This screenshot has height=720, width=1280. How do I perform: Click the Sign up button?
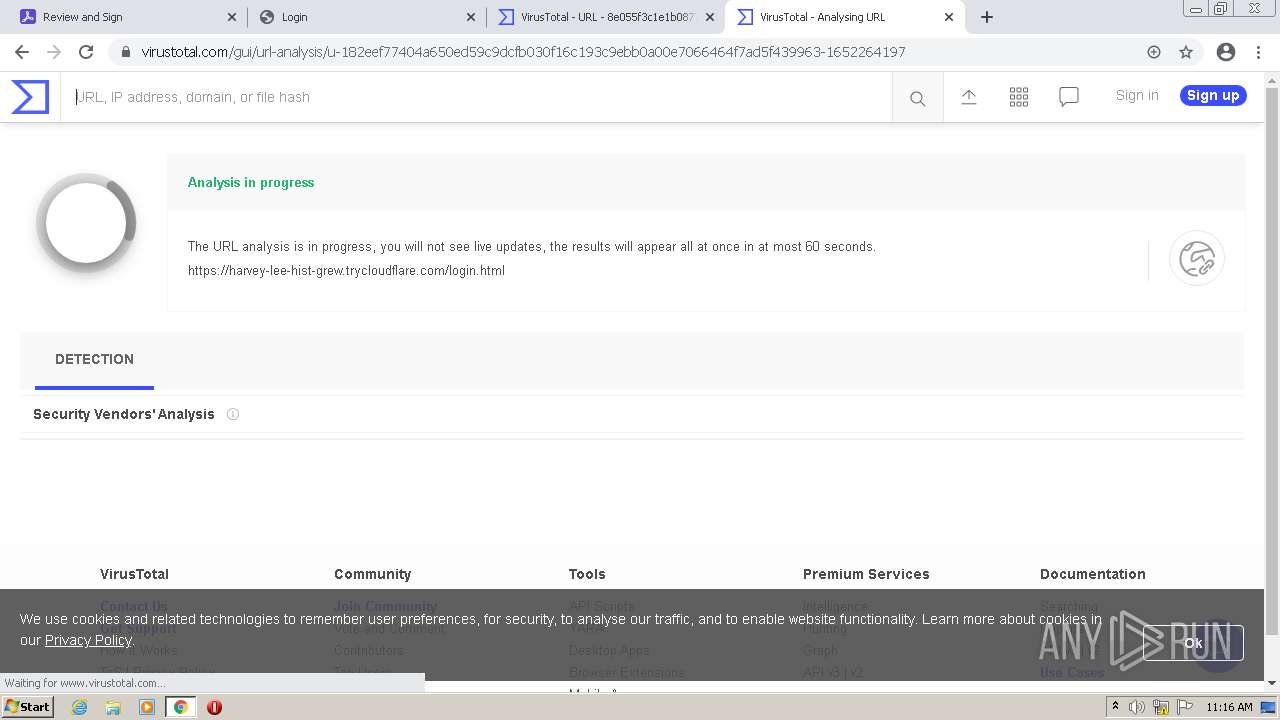pyautogui.click(x=1213, y=96)
